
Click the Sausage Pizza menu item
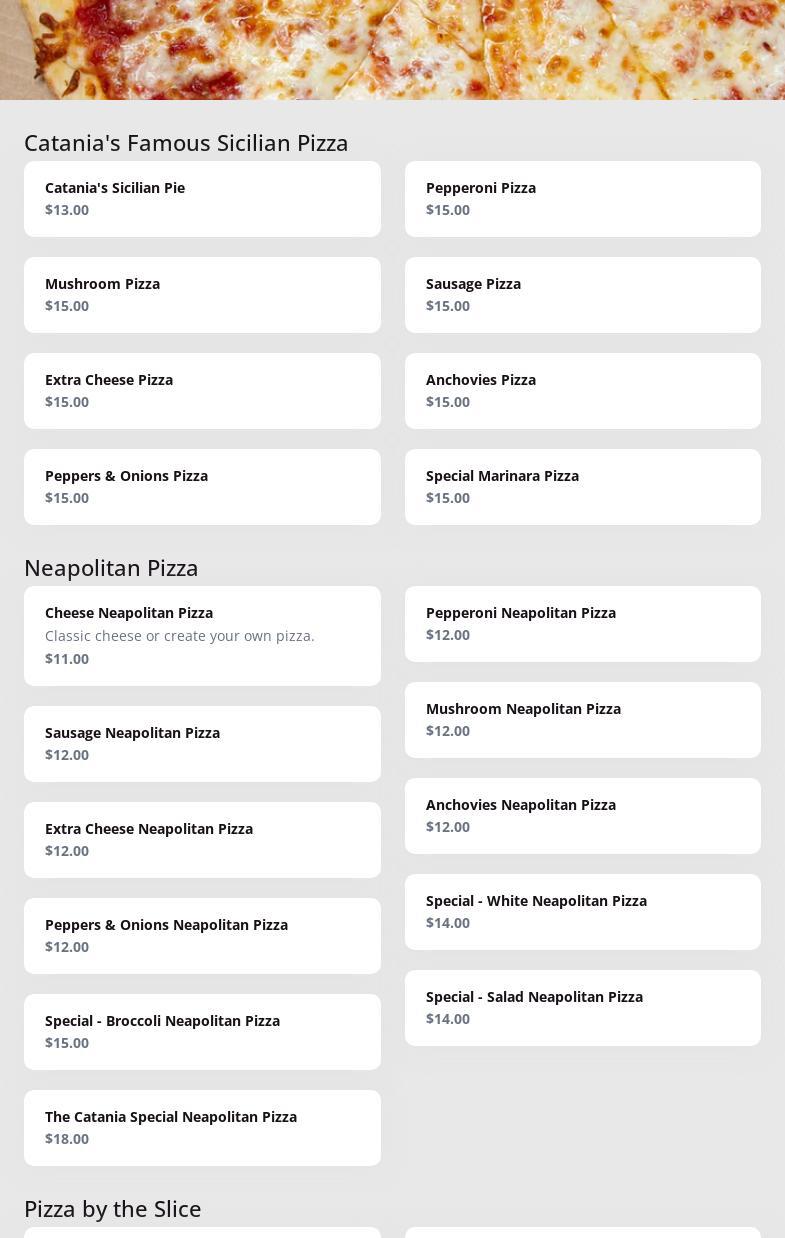pyautogui.click(x=582, y=295)
